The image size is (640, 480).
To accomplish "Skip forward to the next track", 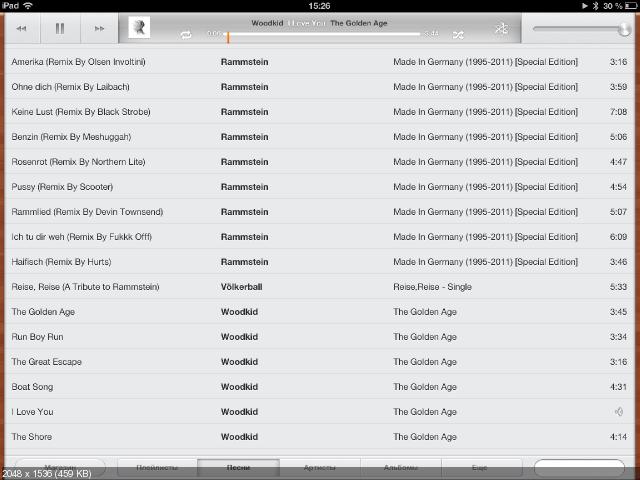I will (99, 29).
